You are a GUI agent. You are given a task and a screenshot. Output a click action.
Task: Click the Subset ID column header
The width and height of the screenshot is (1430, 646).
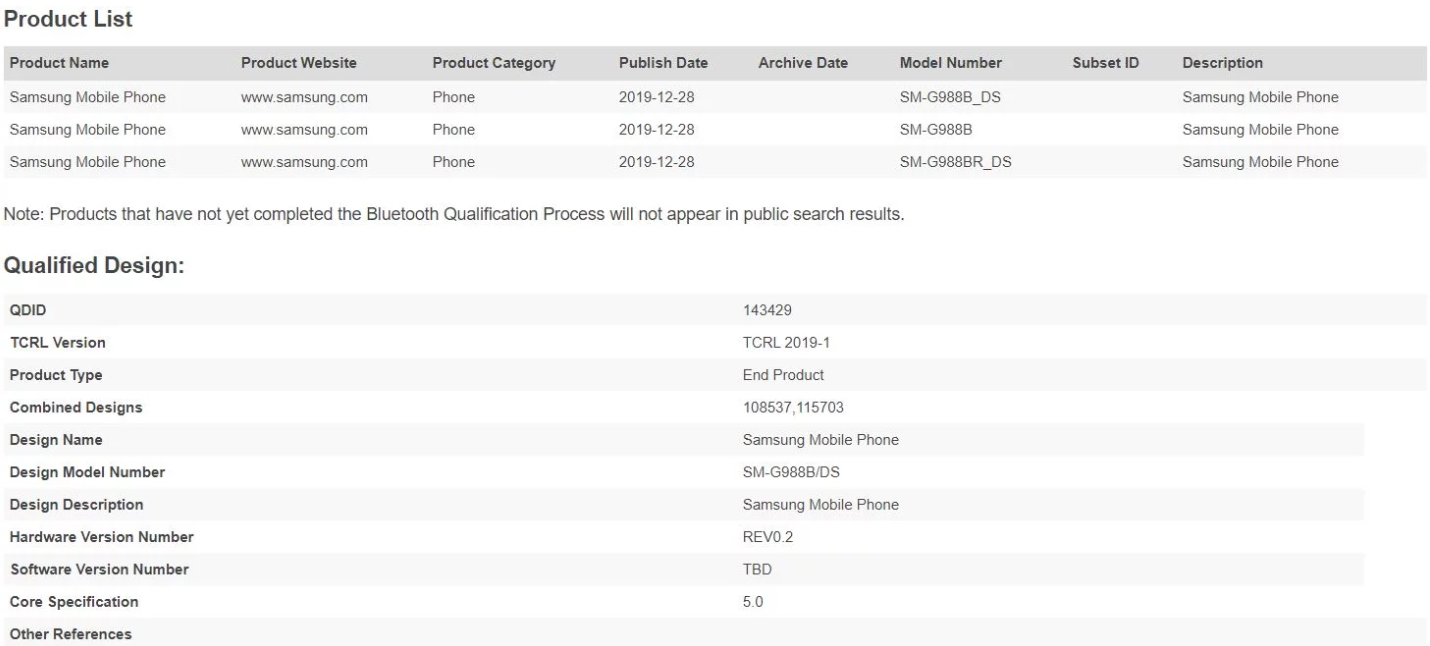[x=1105, y=63]
